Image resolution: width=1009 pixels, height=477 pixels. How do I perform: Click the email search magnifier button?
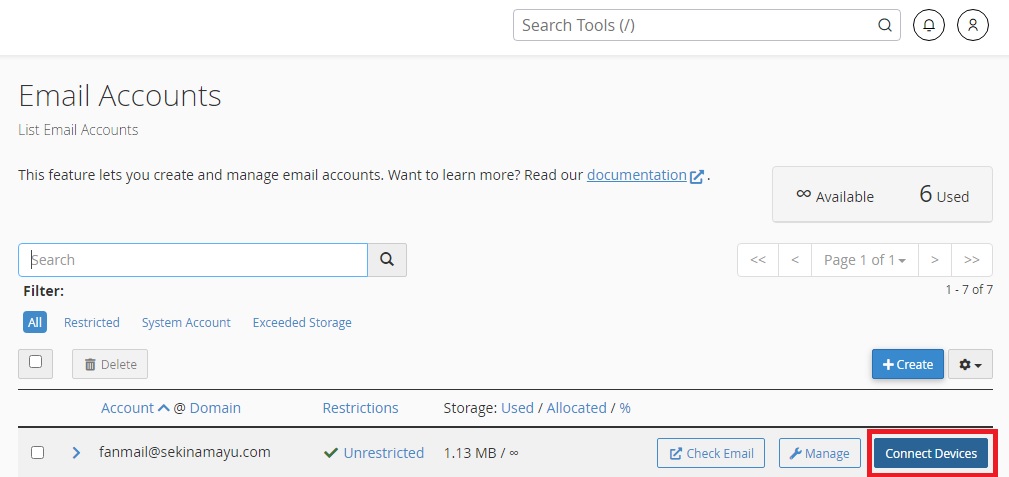[x=387, y=259]
